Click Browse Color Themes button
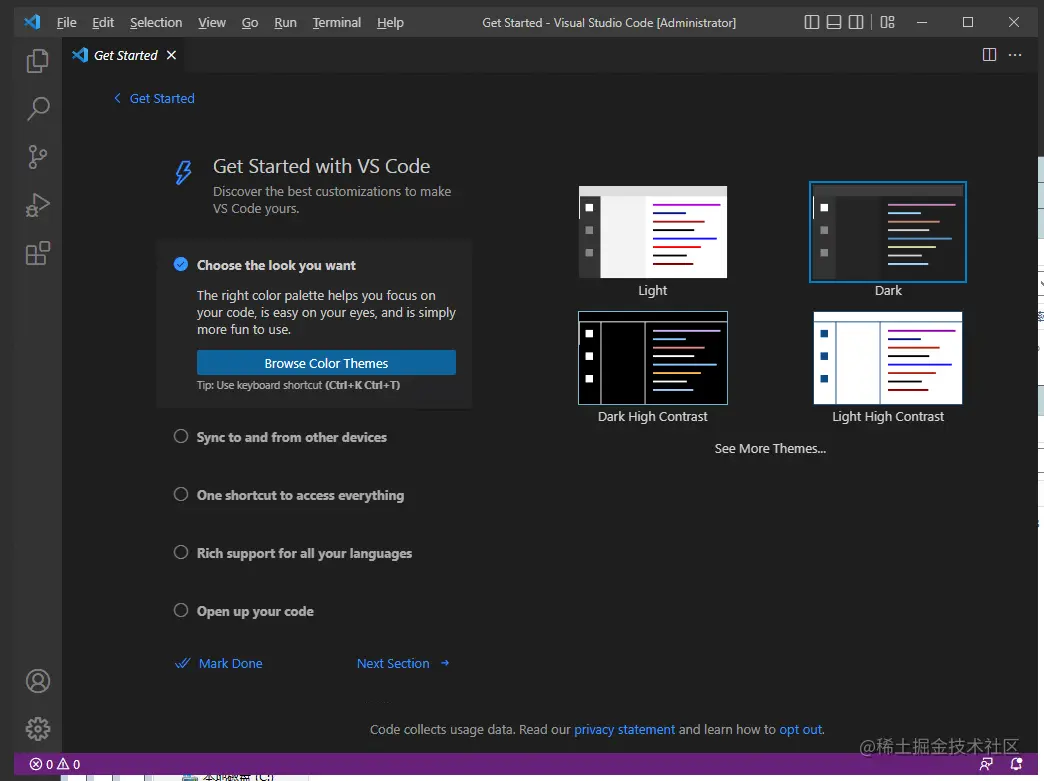The width and height of the screenshot is (1044, 781). (326, 363)
